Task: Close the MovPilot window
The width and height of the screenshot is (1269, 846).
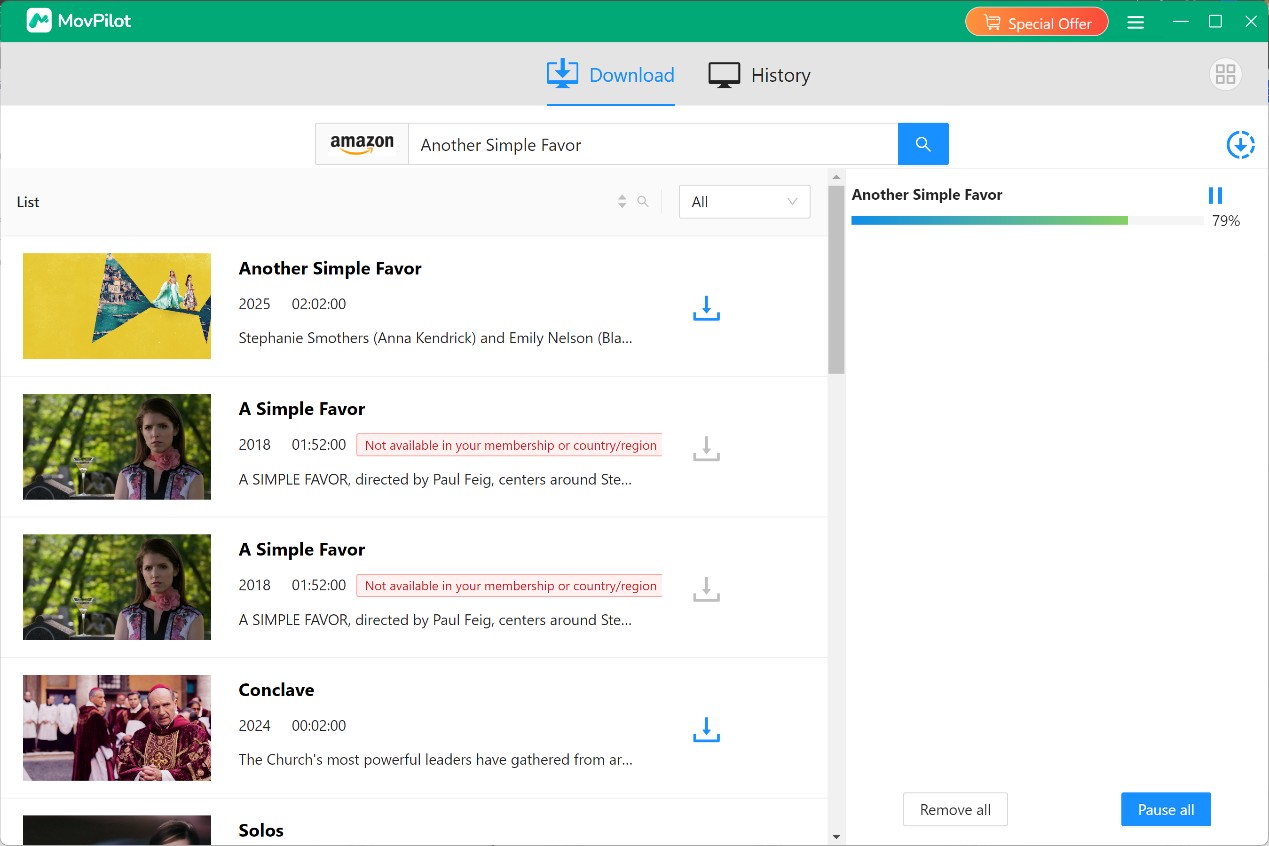Action: point(1250,21)
